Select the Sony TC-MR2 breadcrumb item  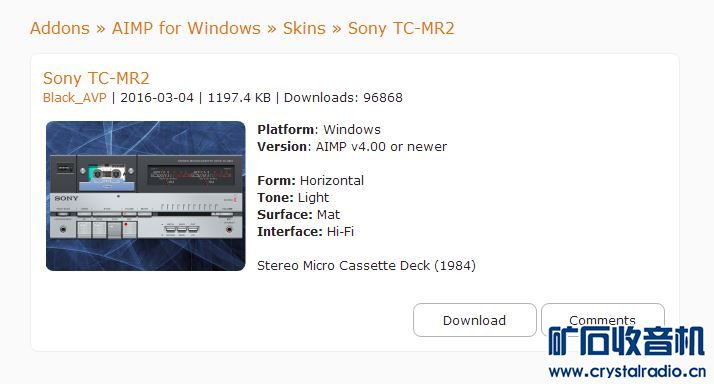tap(401, 28)
